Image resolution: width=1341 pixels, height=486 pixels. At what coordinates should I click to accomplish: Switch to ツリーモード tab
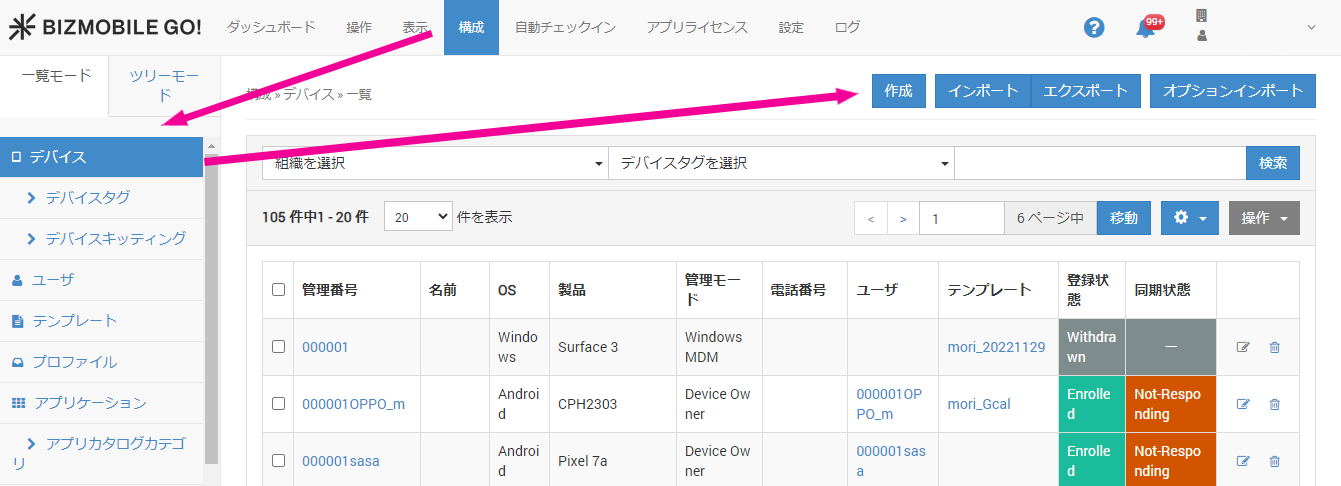point(164,86)
